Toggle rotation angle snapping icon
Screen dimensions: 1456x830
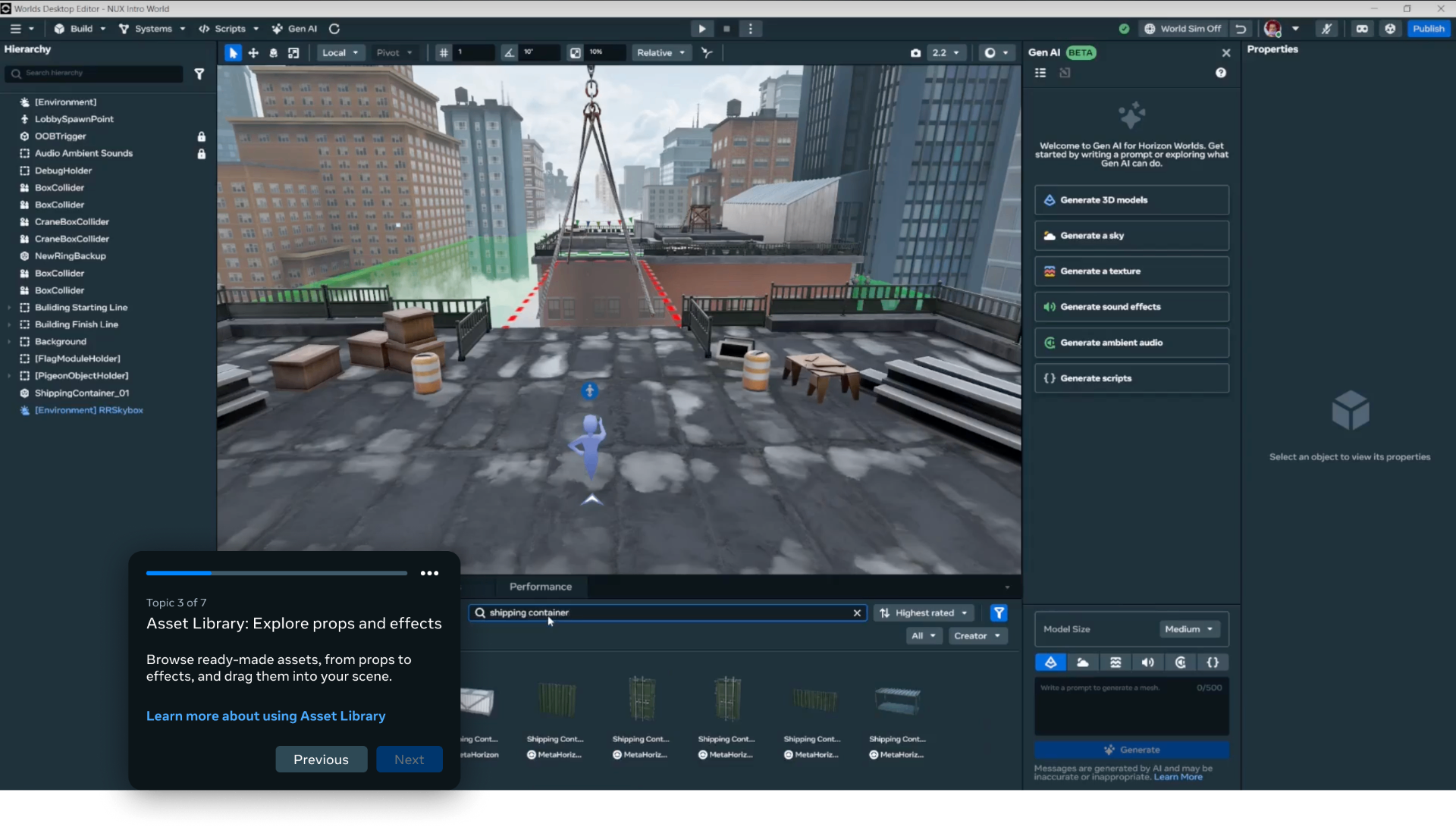(x=509, y=53)
